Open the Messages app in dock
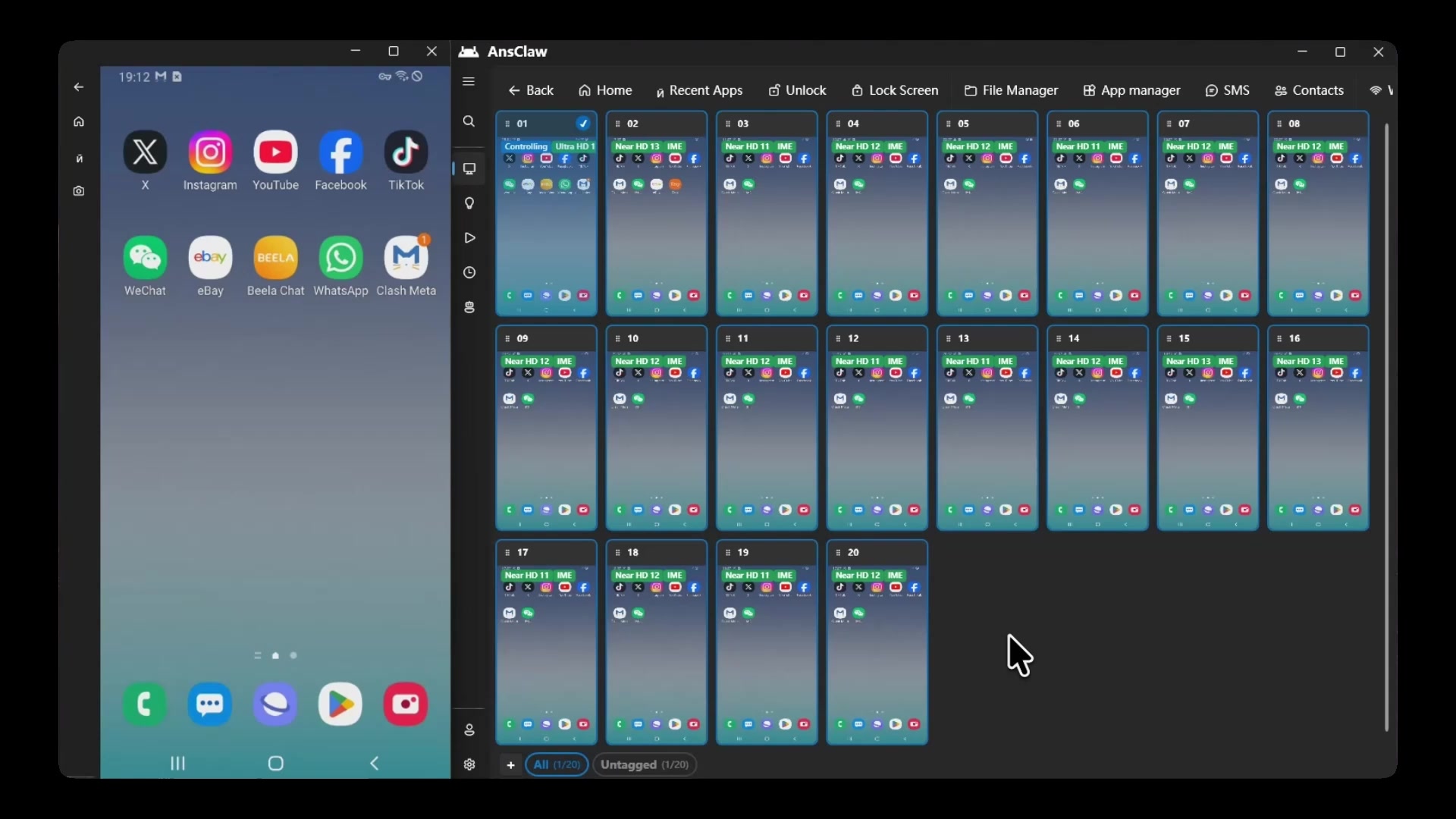This screenshot has width=1456, height=819. (x=210, y=704)
